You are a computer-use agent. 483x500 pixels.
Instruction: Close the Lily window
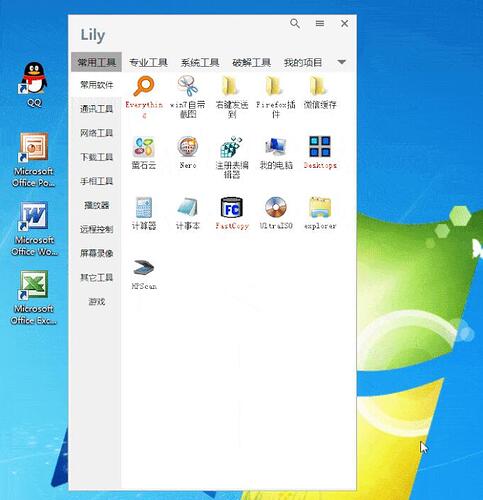(x=345, y=23)
